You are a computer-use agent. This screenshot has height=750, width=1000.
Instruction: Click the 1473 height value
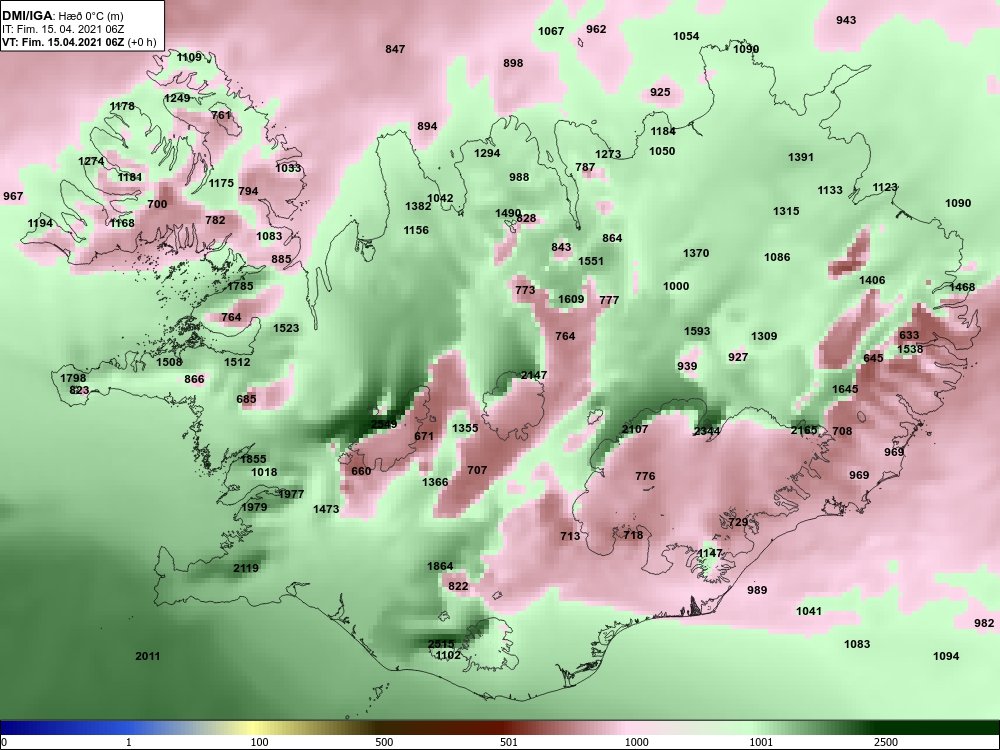pos(326,509)
